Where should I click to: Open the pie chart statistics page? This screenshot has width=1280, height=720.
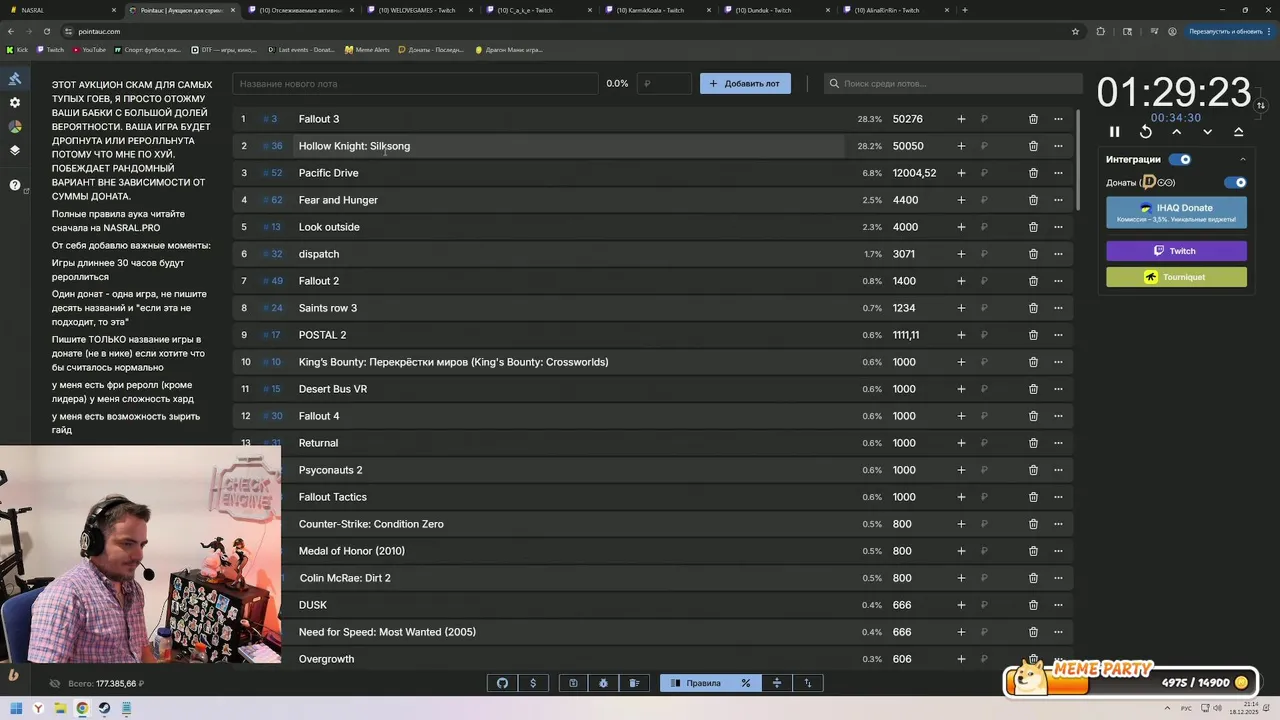tap(15, 127)
